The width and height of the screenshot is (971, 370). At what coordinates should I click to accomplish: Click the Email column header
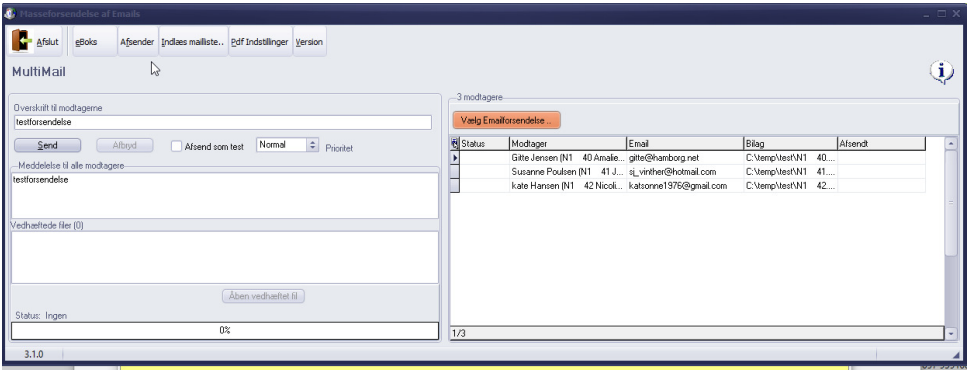click(x=685, y=144)
